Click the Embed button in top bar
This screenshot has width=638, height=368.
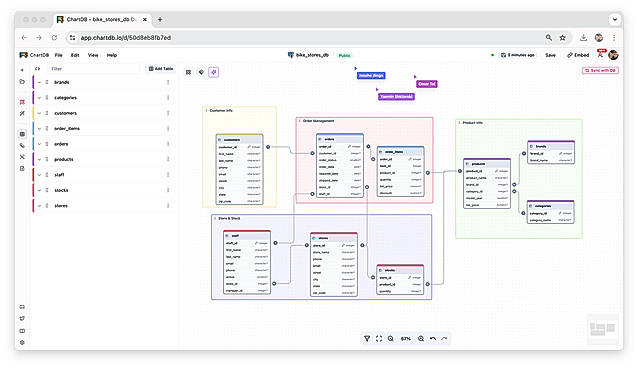pos(578,55)
